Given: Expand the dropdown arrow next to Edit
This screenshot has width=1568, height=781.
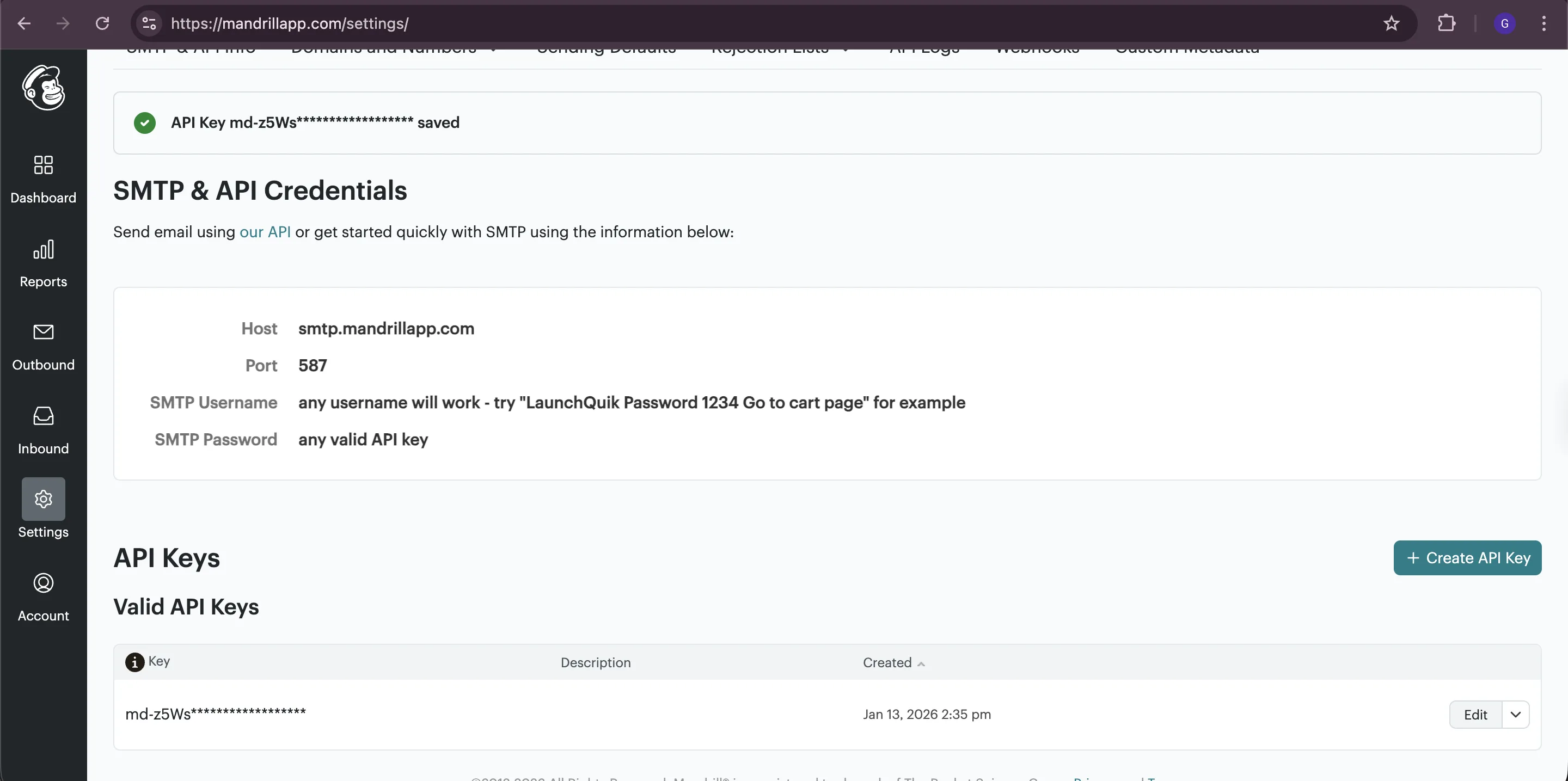Looking at the screenshot, I should point(1516,714).
